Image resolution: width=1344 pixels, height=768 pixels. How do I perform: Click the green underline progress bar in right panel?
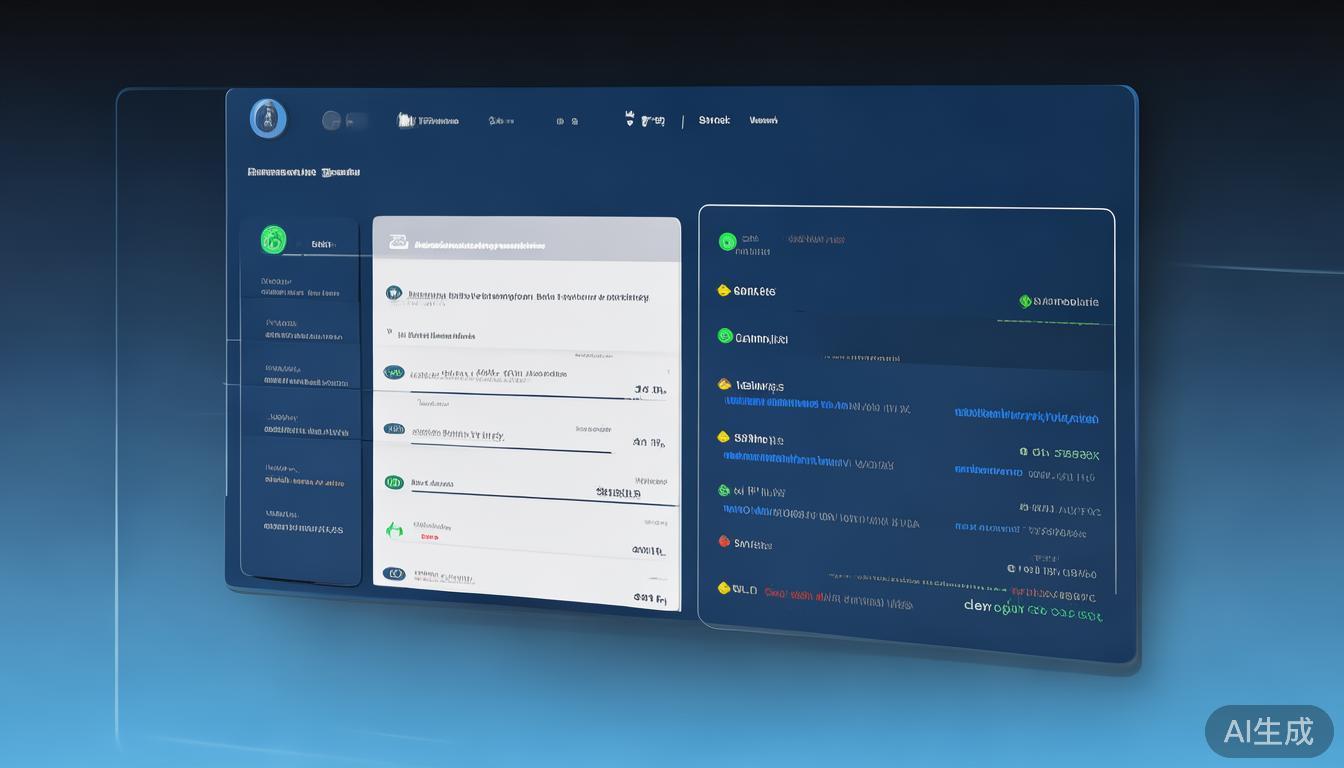click(x=1048, y=322)
